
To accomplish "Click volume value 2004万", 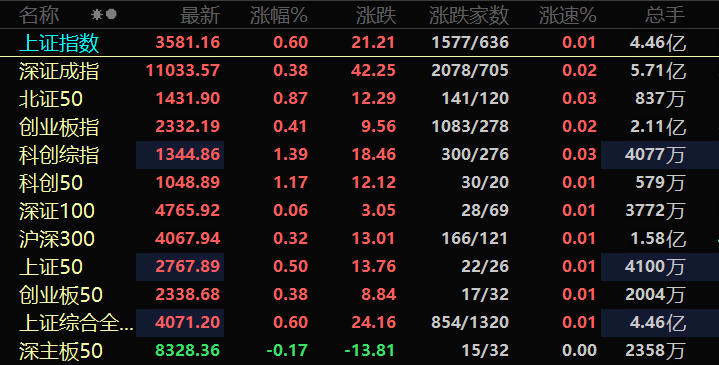I will click(x=655, y=294).
